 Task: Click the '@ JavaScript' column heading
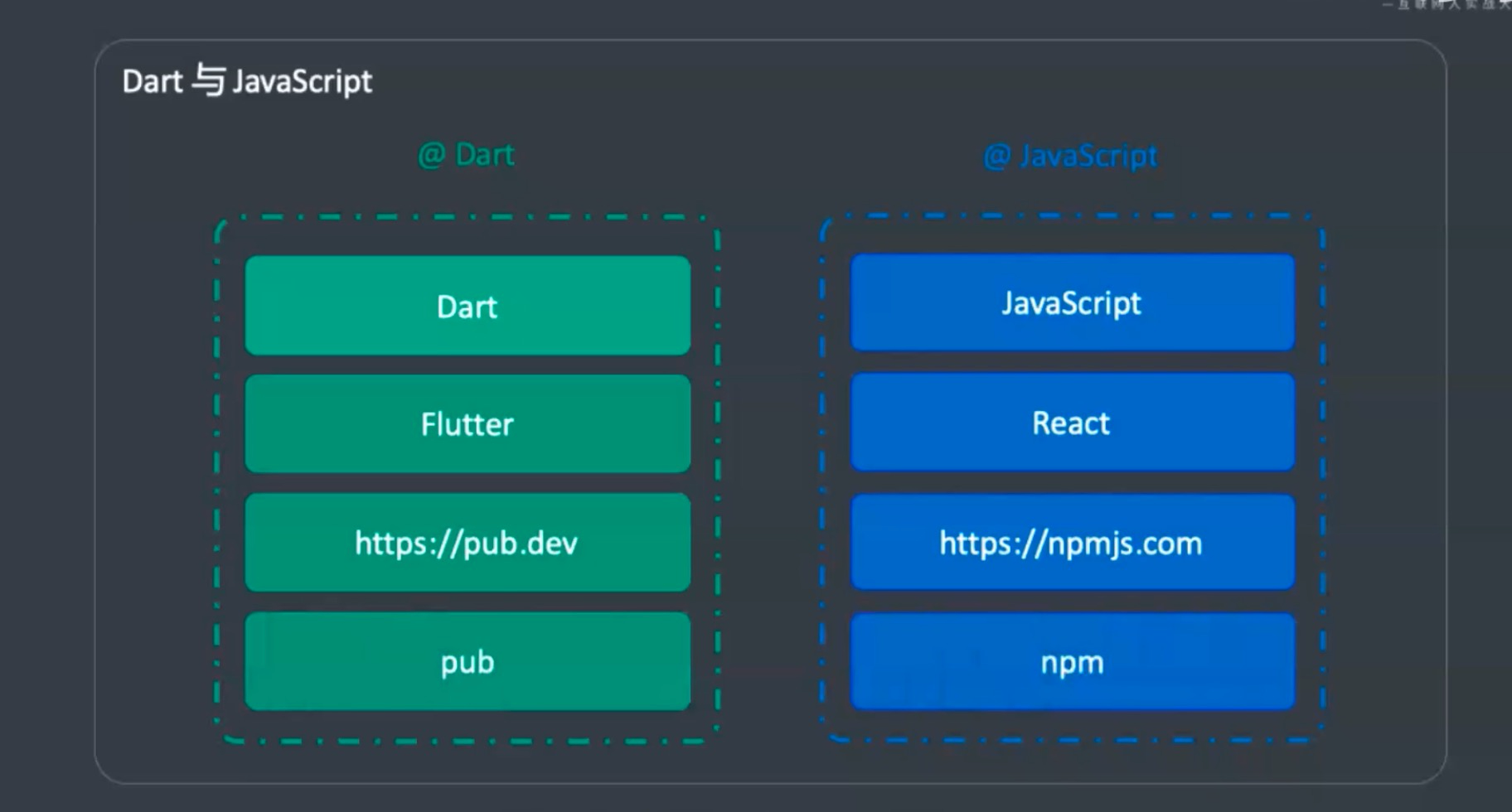tap(1070, 156)
